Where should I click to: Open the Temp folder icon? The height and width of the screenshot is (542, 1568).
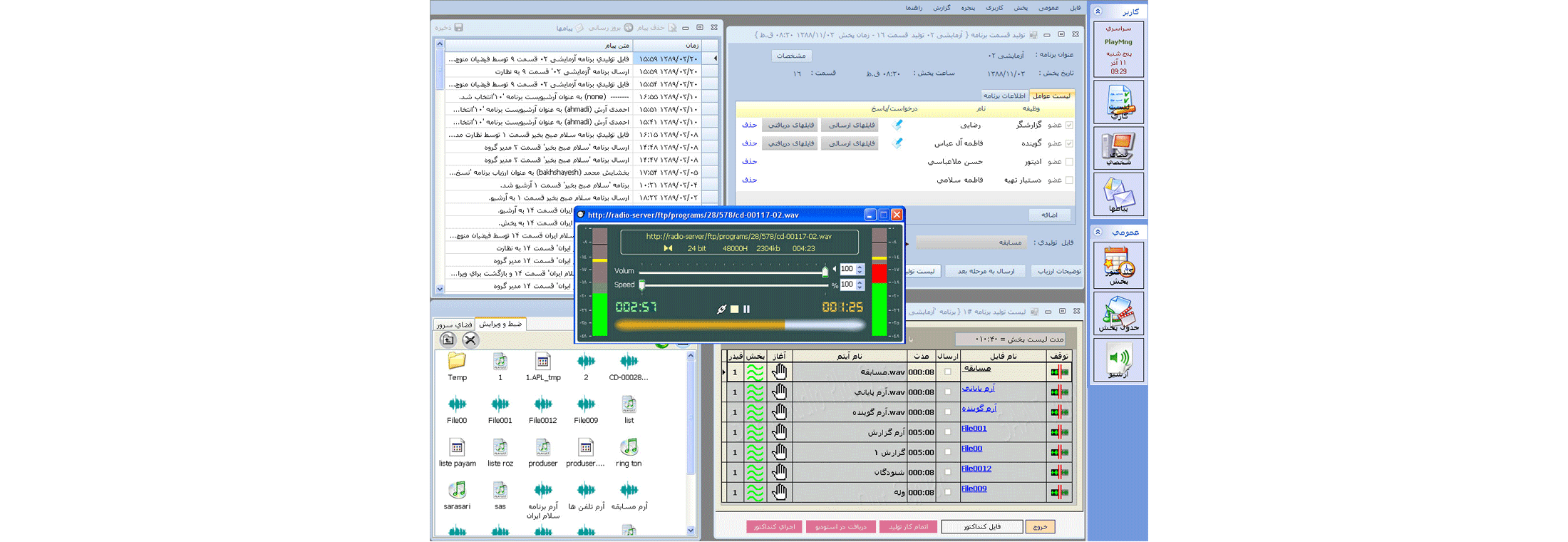click(x=457, y=362)
